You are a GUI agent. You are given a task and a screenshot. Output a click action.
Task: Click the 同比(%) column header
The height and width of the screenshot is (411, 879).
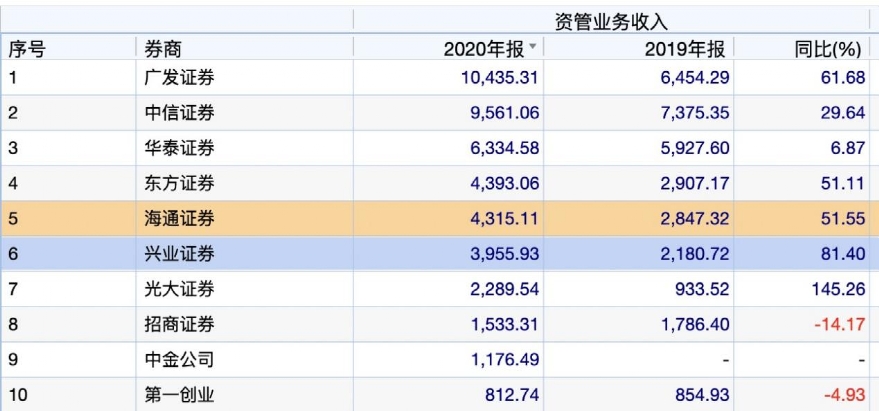(828, 49)
